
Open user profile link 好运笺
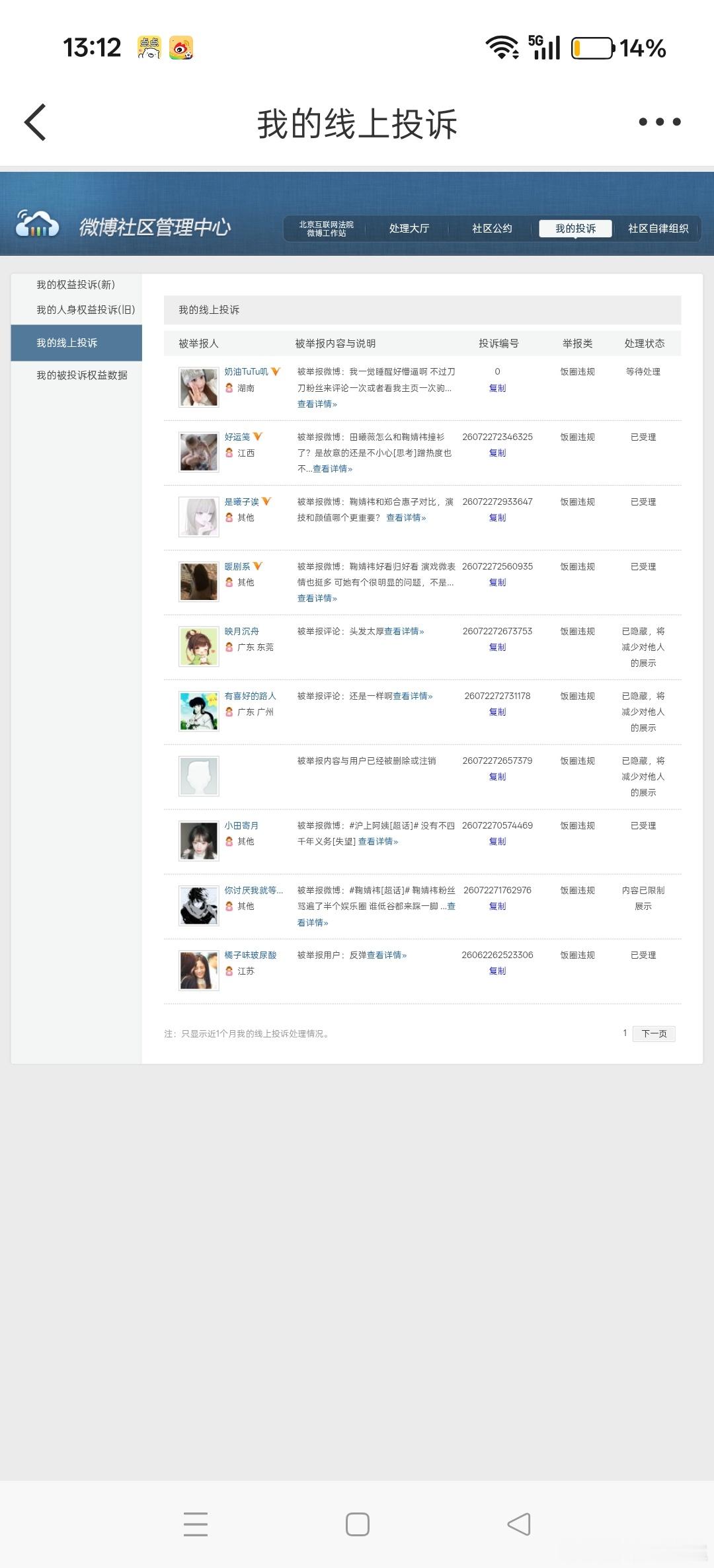(x=237, y=436)
